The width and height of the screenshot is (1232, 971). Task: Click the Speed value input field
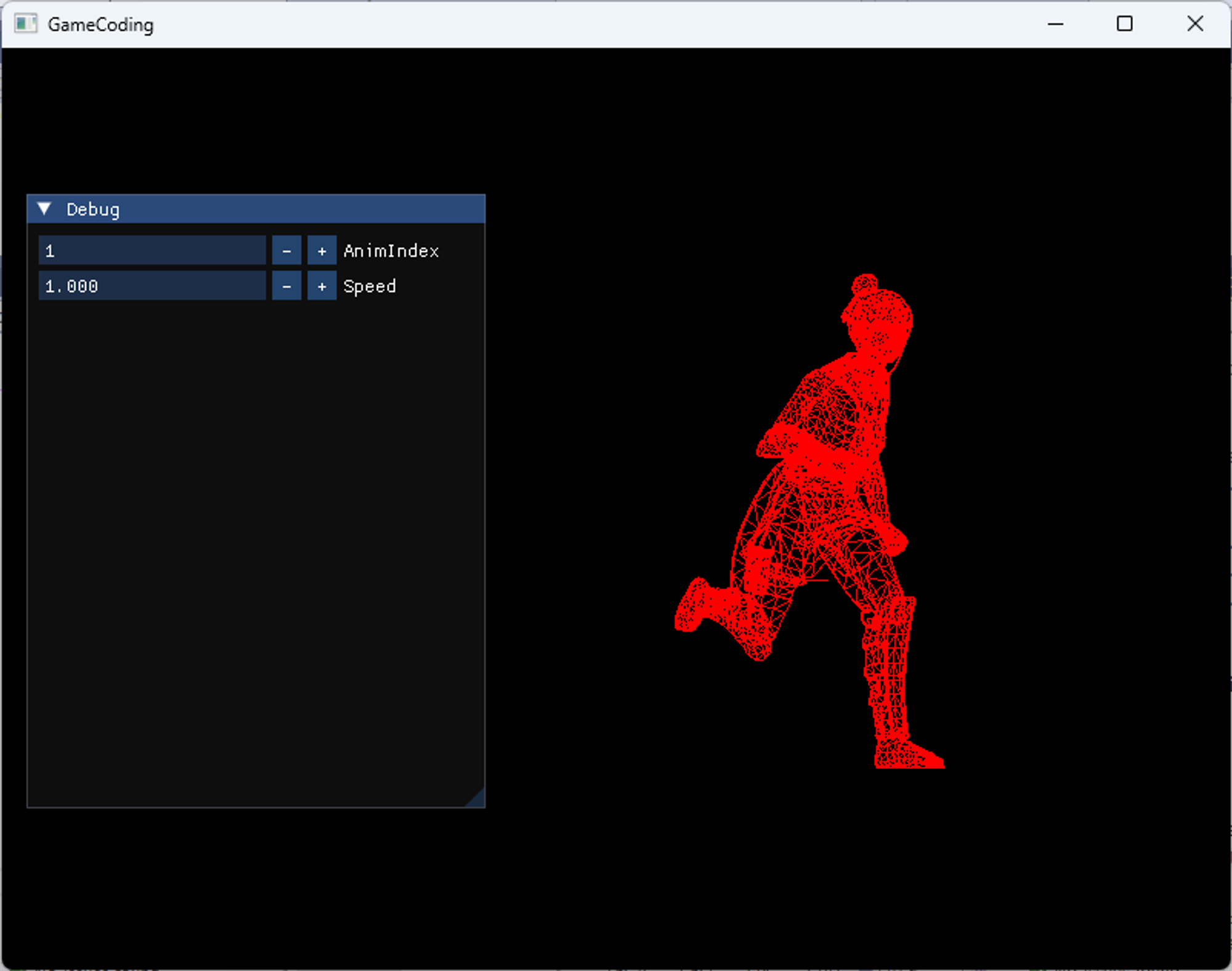coord(152,286)
